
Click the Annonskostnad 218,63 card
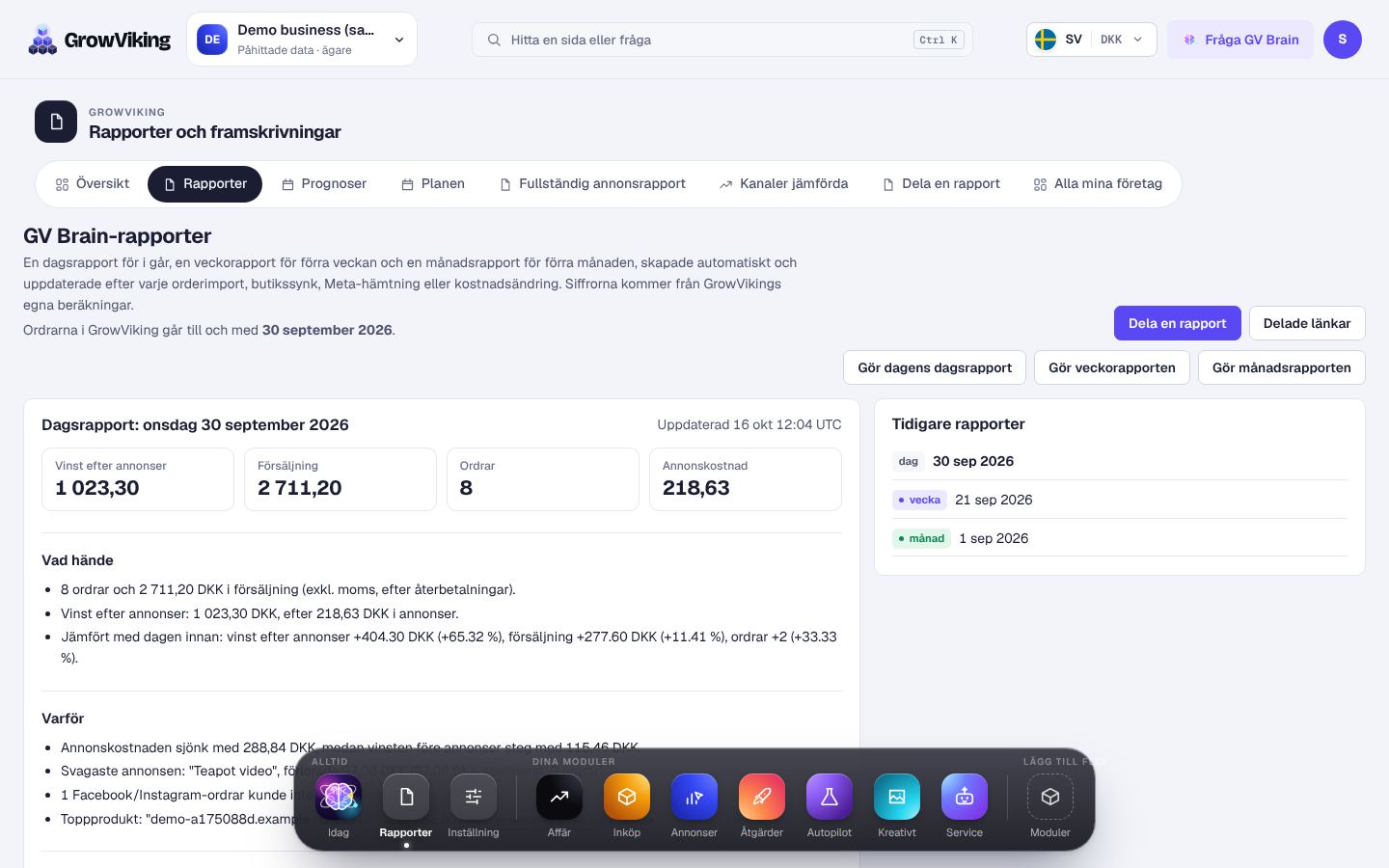tap(746, 479)
